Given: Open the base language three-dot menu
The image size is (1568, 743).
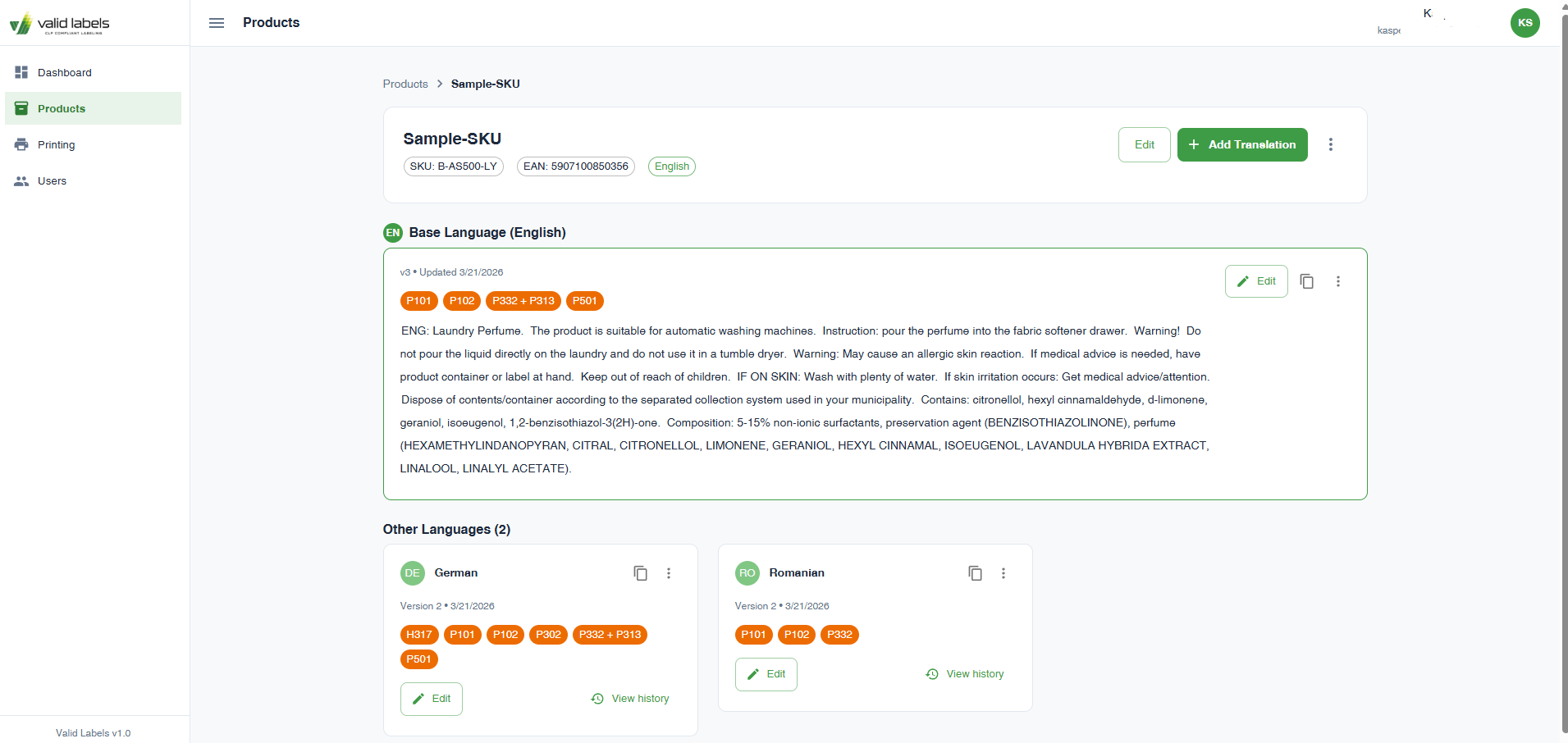Looking at the screenshot, I should [1337, 281].
